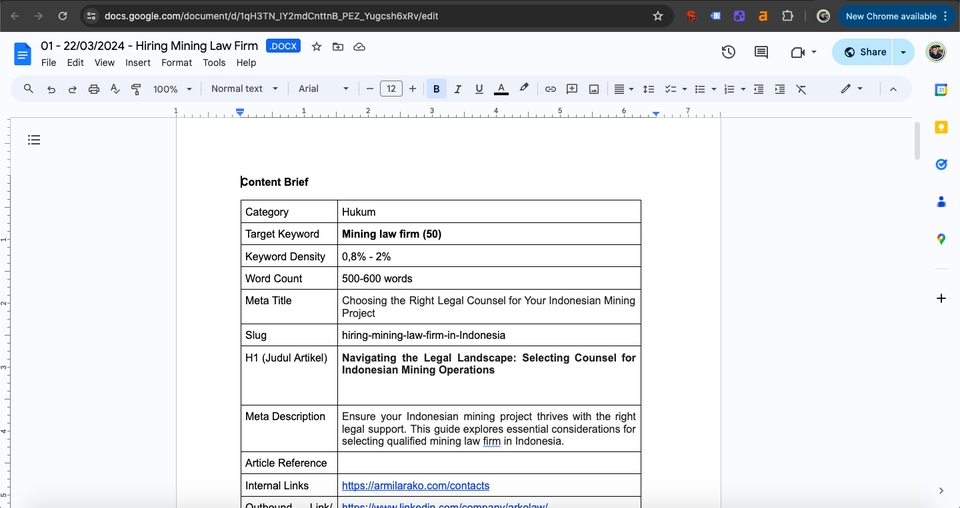Star this document
960x508 pixels.
pyautogui.click(x=317, y=47)
